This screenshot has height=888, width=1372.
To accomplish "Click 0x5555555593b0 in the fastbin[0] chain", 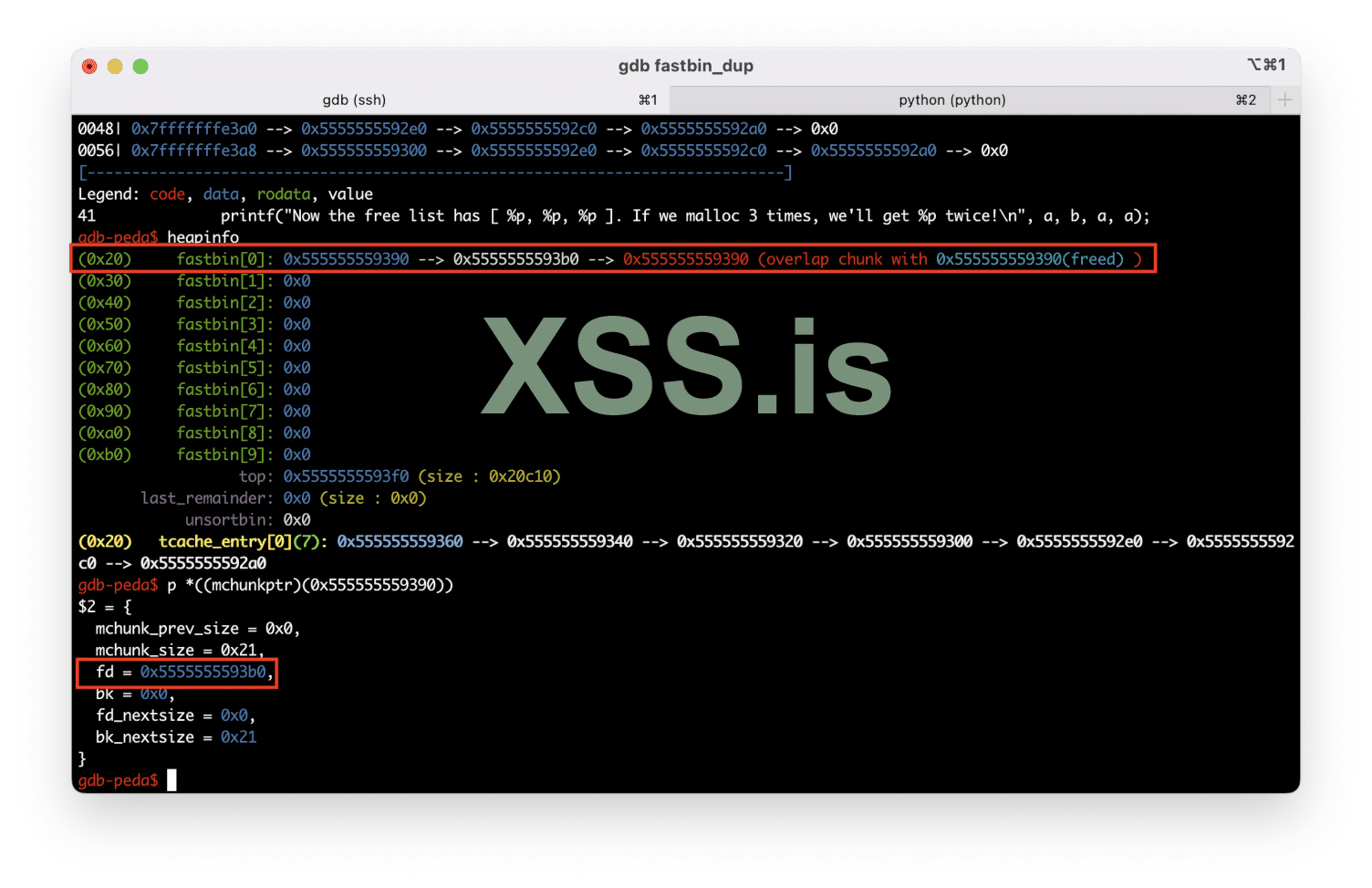I will 516,259.
